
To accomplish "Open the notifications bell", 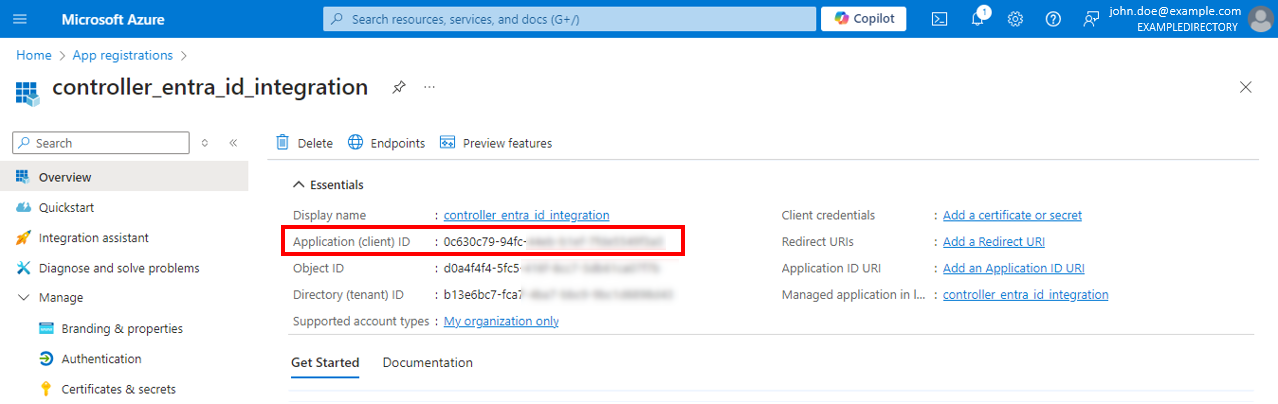I will [978, 19].
